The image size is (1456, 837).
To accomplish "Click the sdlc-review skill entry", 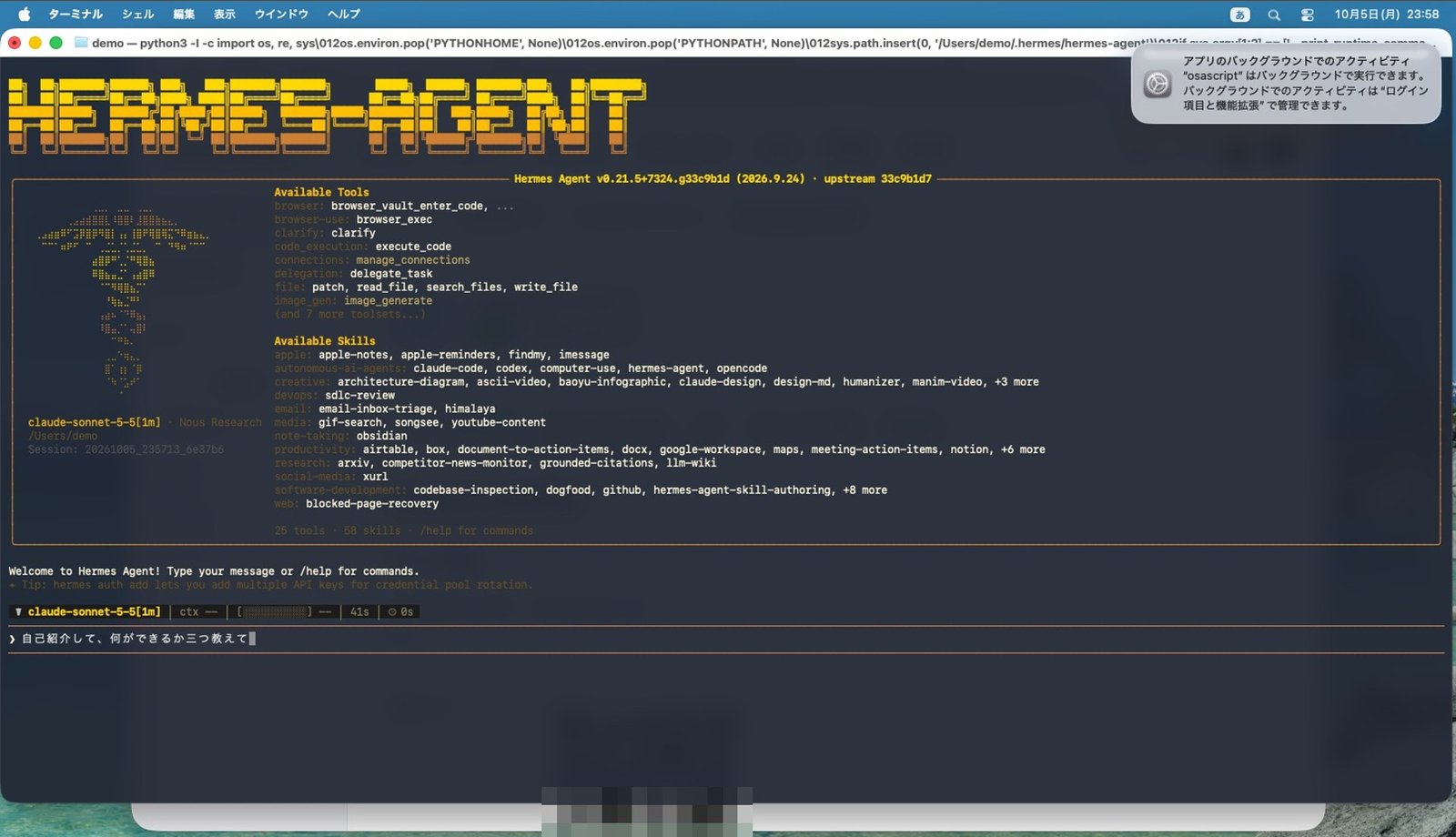I will [x=359, y=396].
